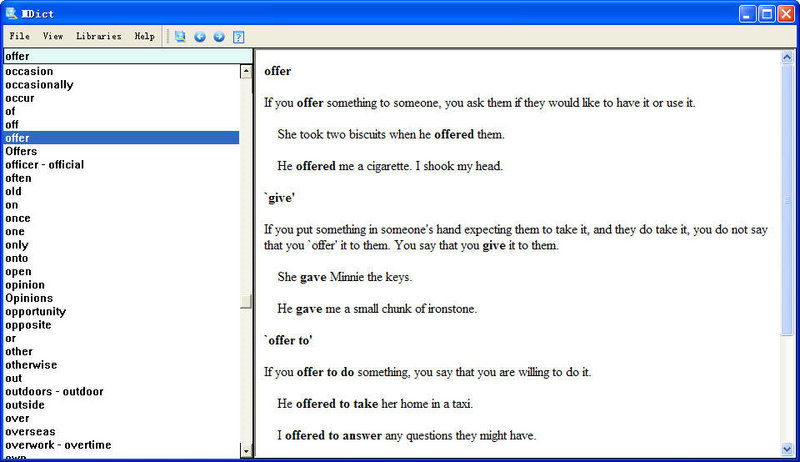
Task: Click the MDict icon in the title bar
Action: 12,13
